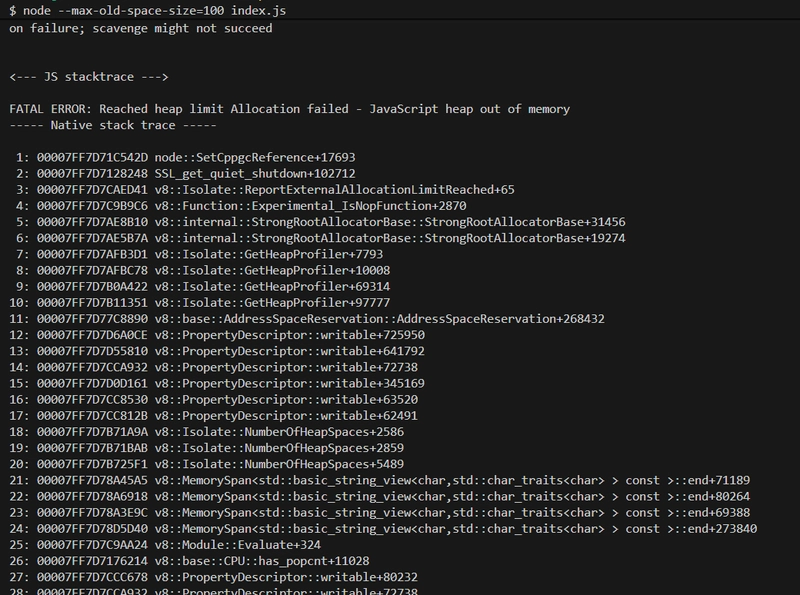This screenshot has width=800, height=595.
Task: Click the FATAL ERROR heap limit message
Action: (290, 109)
